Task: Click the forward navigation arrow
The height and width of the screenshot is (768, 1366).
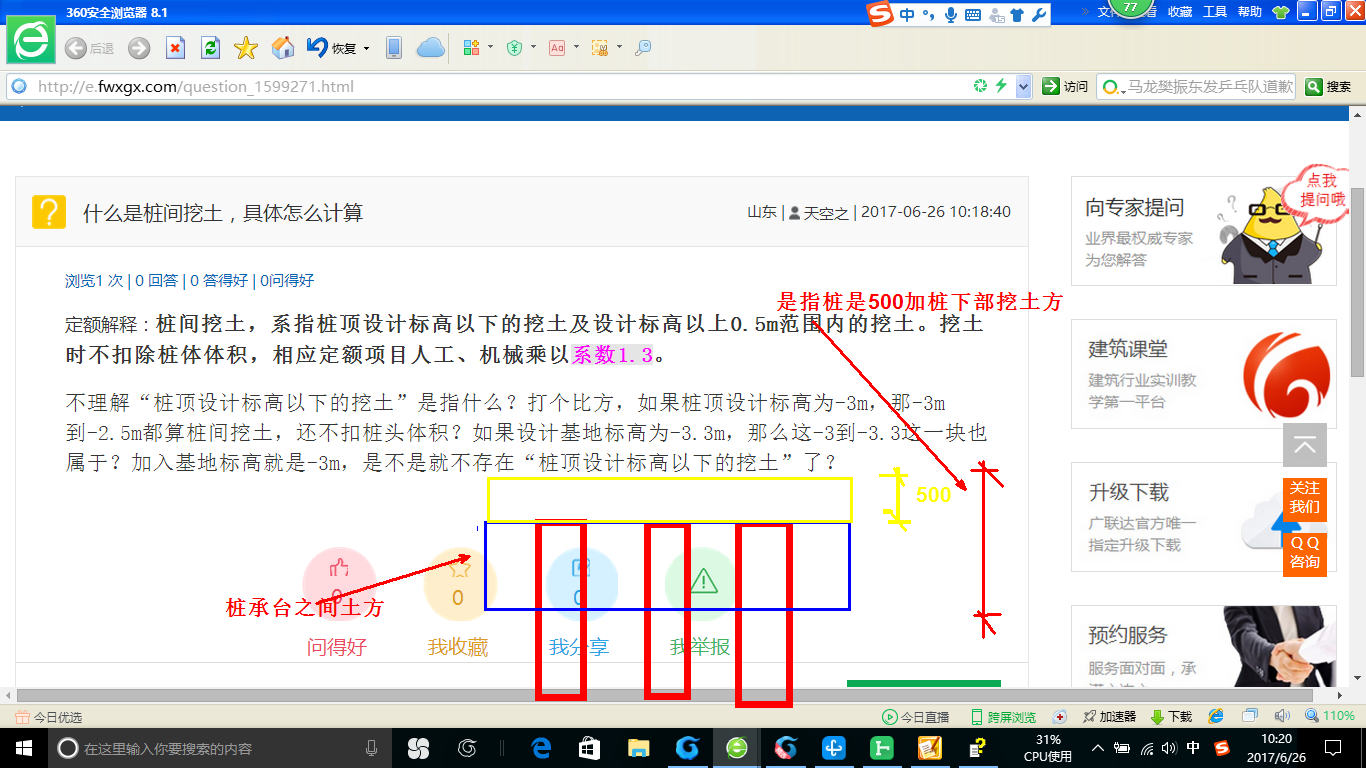Action: tap(139, 48)
